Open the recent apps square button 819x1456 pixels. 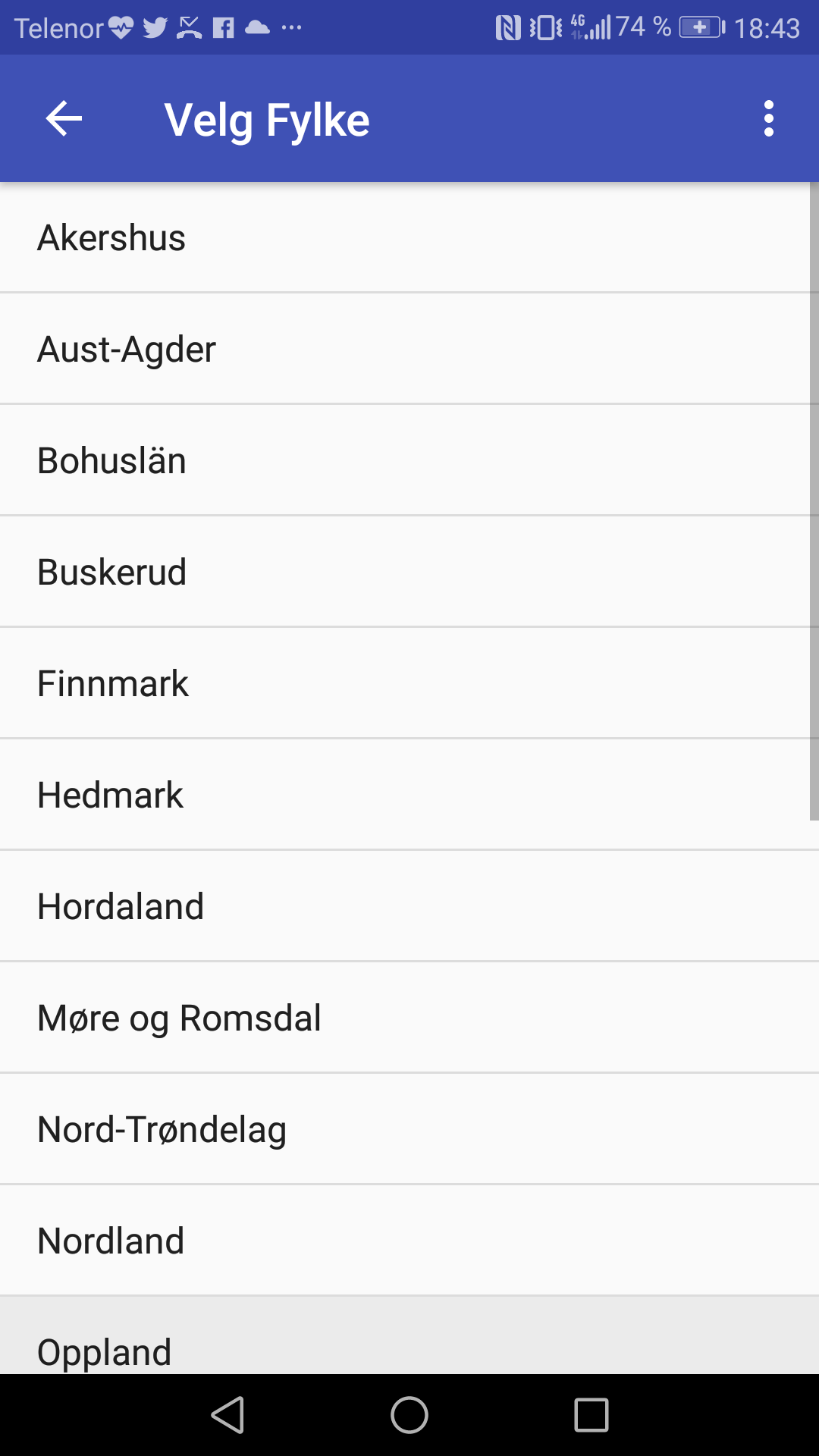tap(591, 1415)
